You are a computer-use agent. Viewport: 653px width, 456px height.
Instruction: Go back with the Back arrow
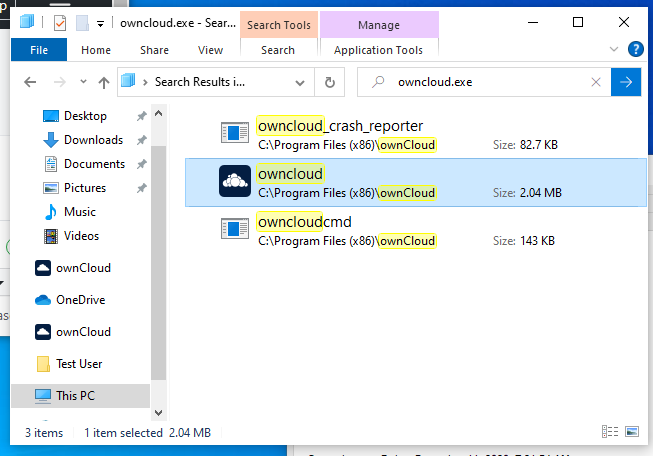(x=30, y=82)
